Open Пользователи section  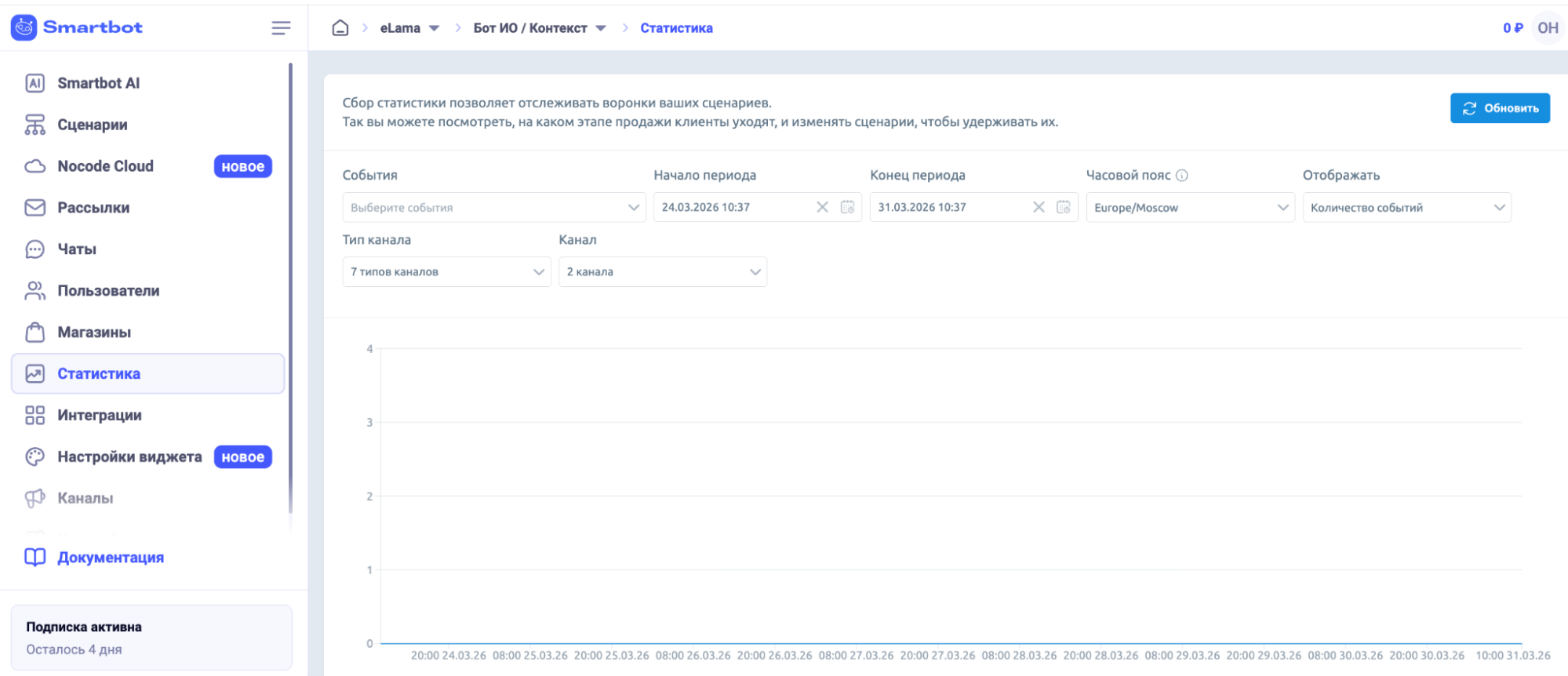coord(147,291)
